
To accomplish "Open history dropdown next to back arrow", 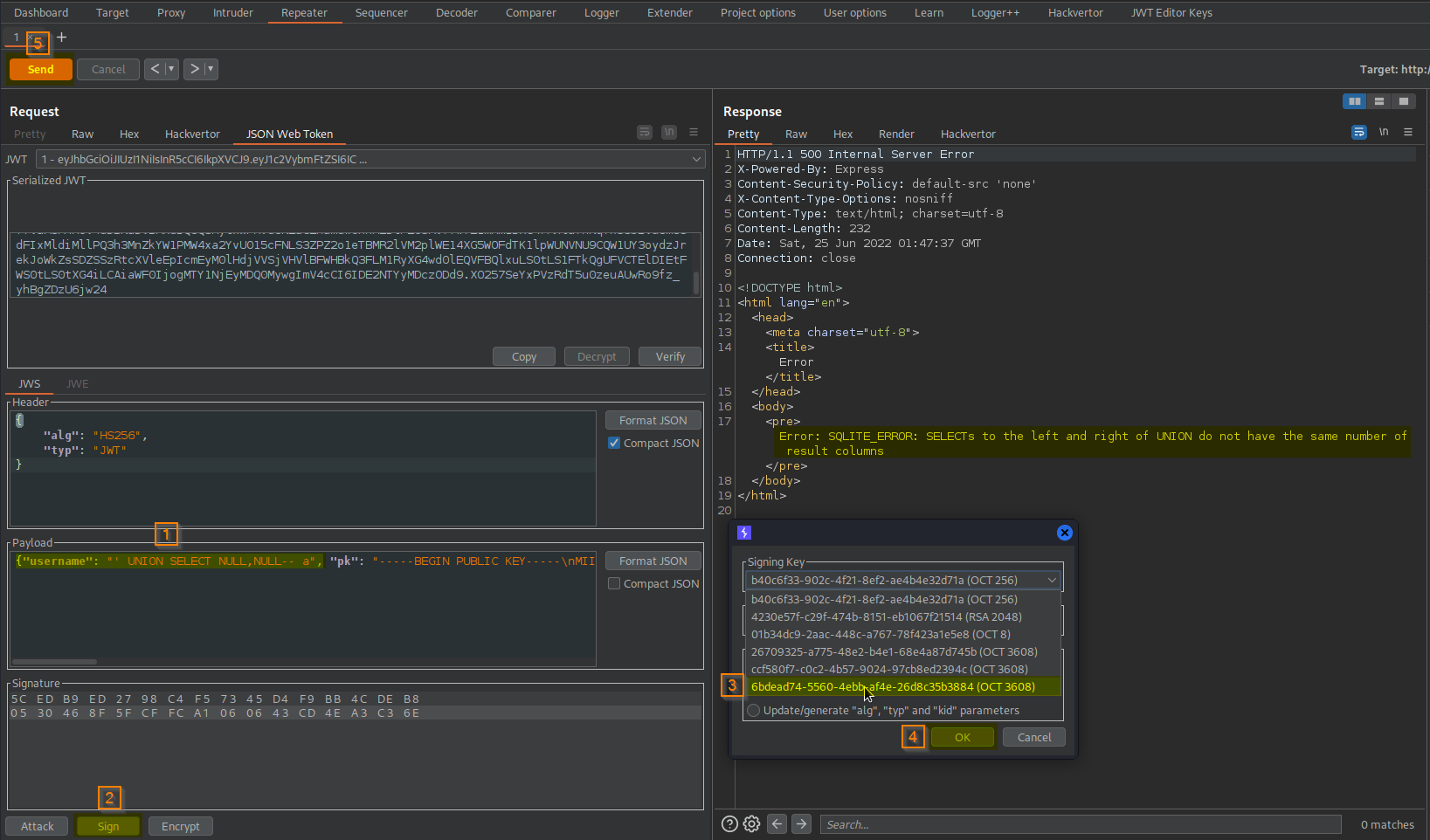I will point(171,69).
